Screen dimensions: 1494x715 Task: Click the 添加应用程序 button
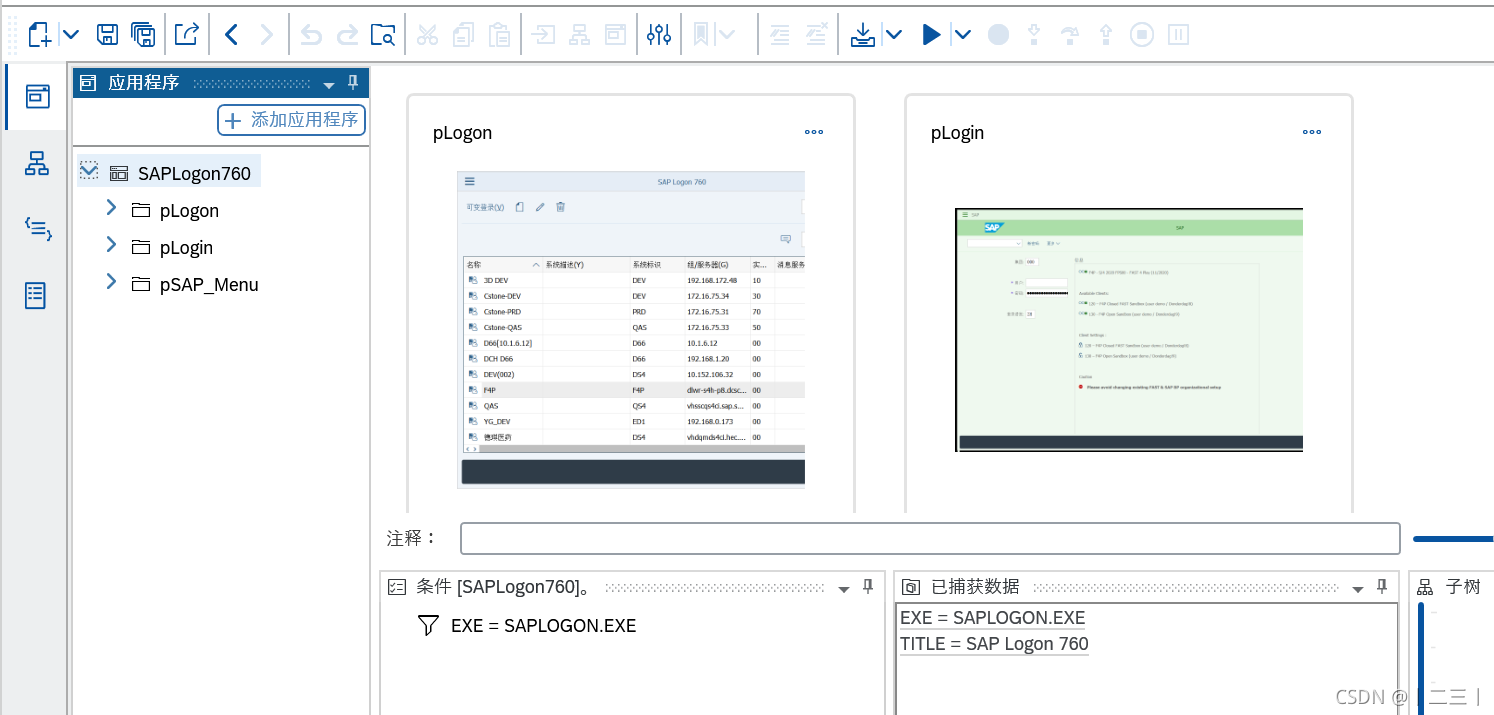(x=291, y=120)
